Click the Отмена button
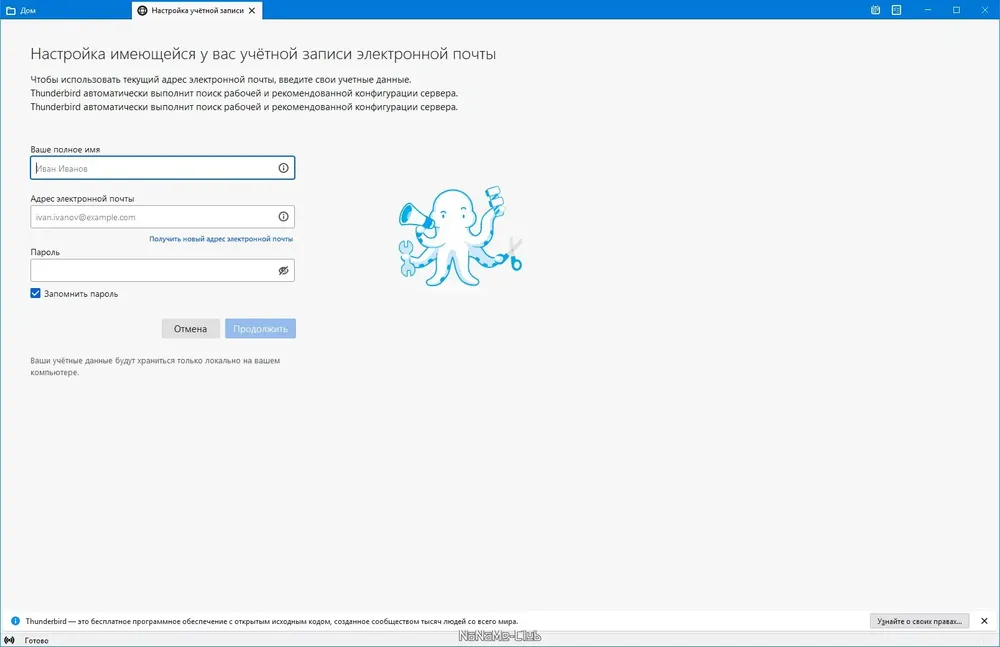 coord(191,329)
